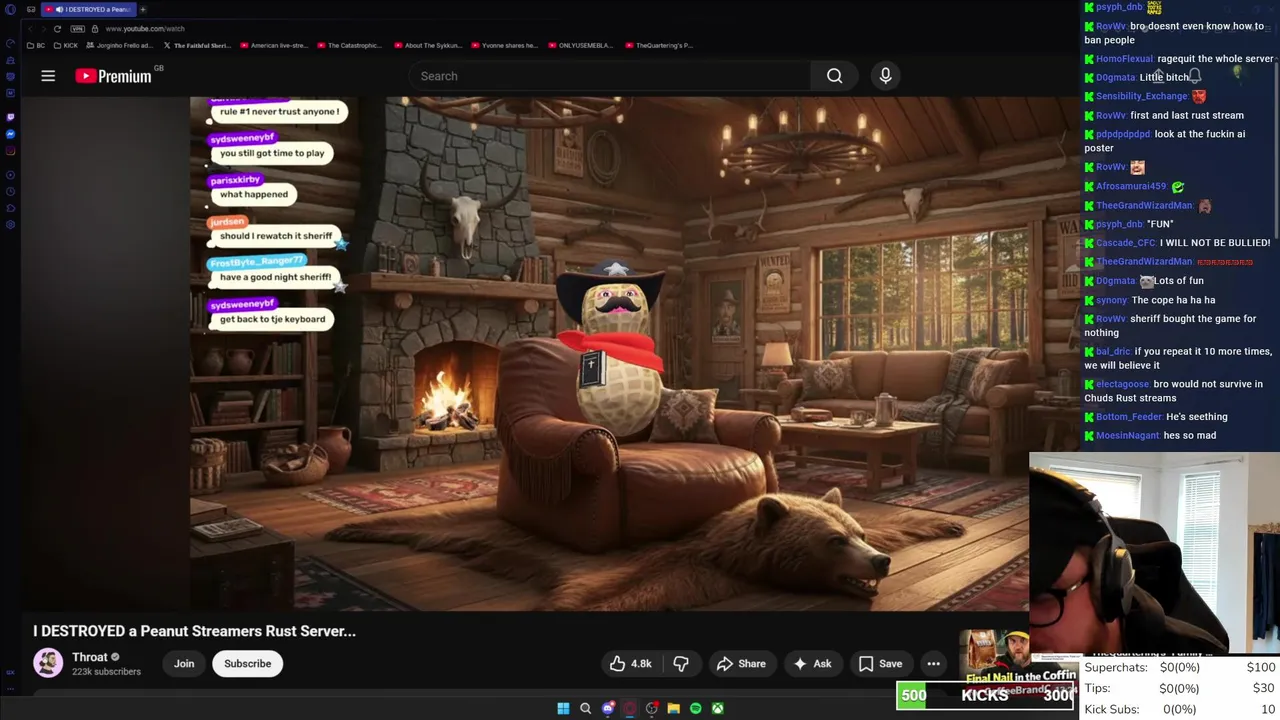This screenshot has height=720, width=1280.
Task: Open Opera GX from the taskbar
Action: pyautogui.click(x=629, y=708)
